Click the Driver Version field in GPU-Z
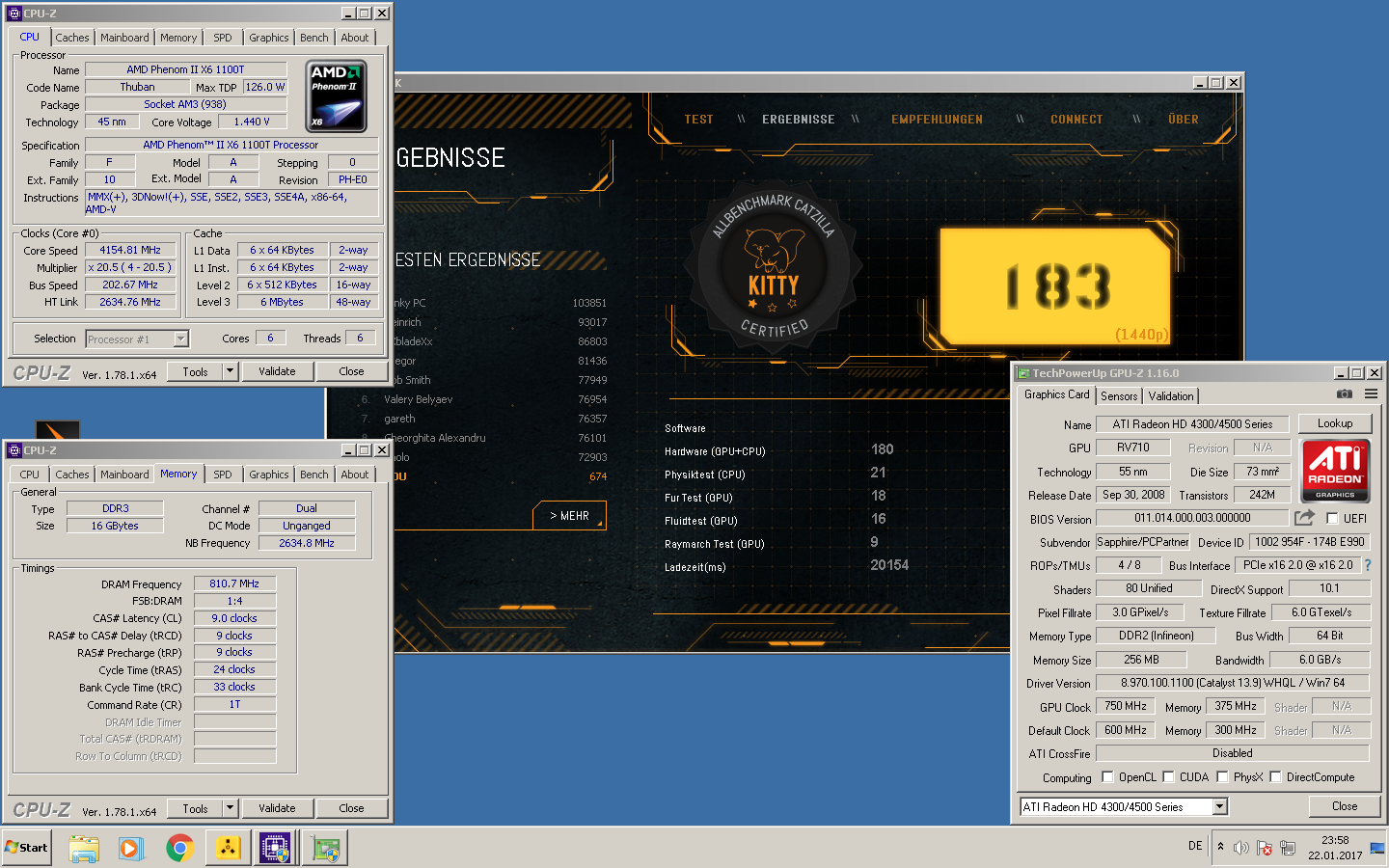 (x=1233, y=683)
